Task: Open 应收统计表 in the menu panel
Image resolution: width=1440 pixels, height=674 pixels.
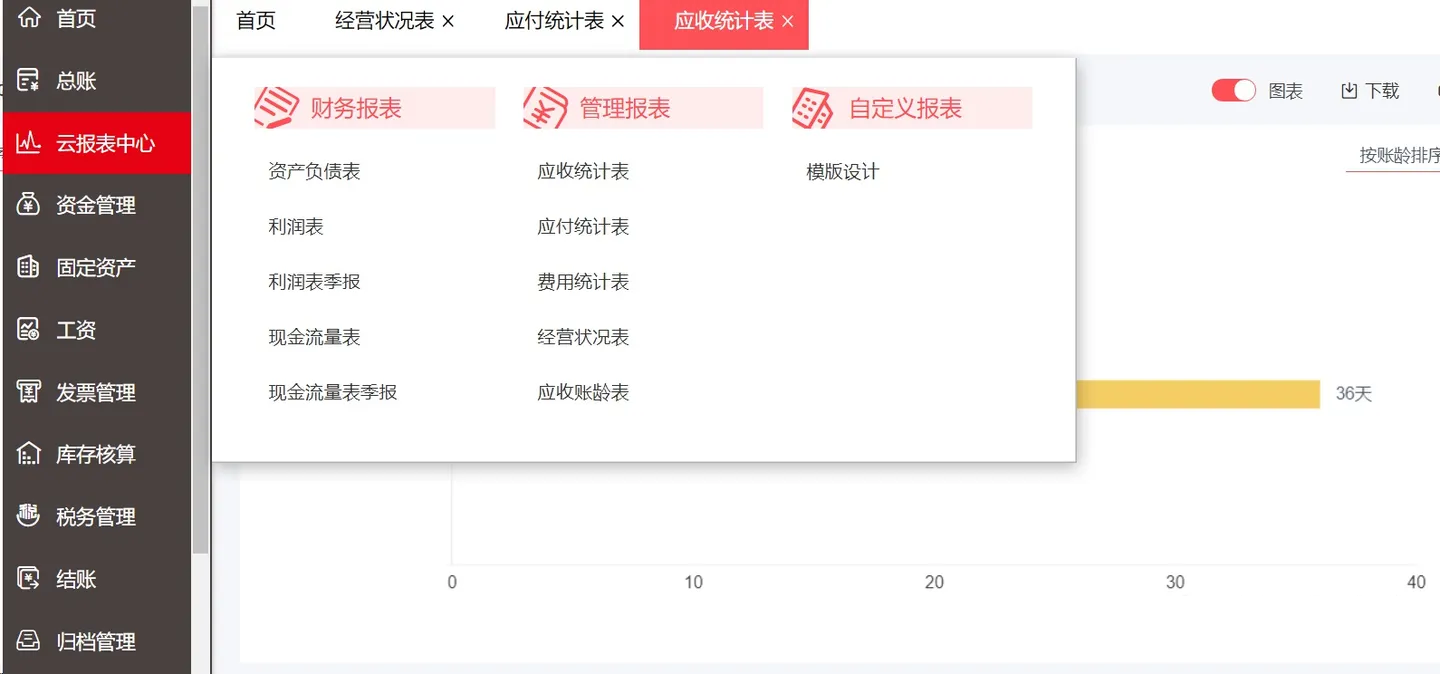Action: click(x=583, y=172)
